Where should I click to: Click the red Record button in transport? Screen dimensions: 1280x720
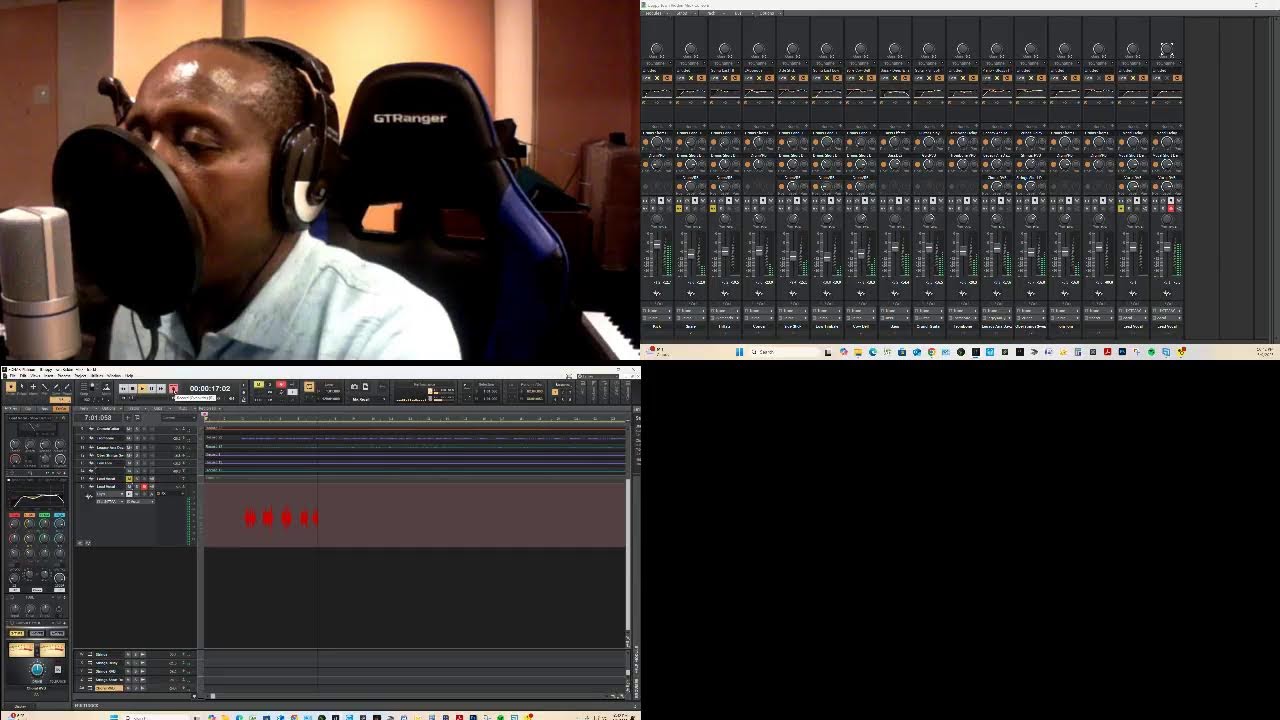pyautogui.click(x=173, y=389)
